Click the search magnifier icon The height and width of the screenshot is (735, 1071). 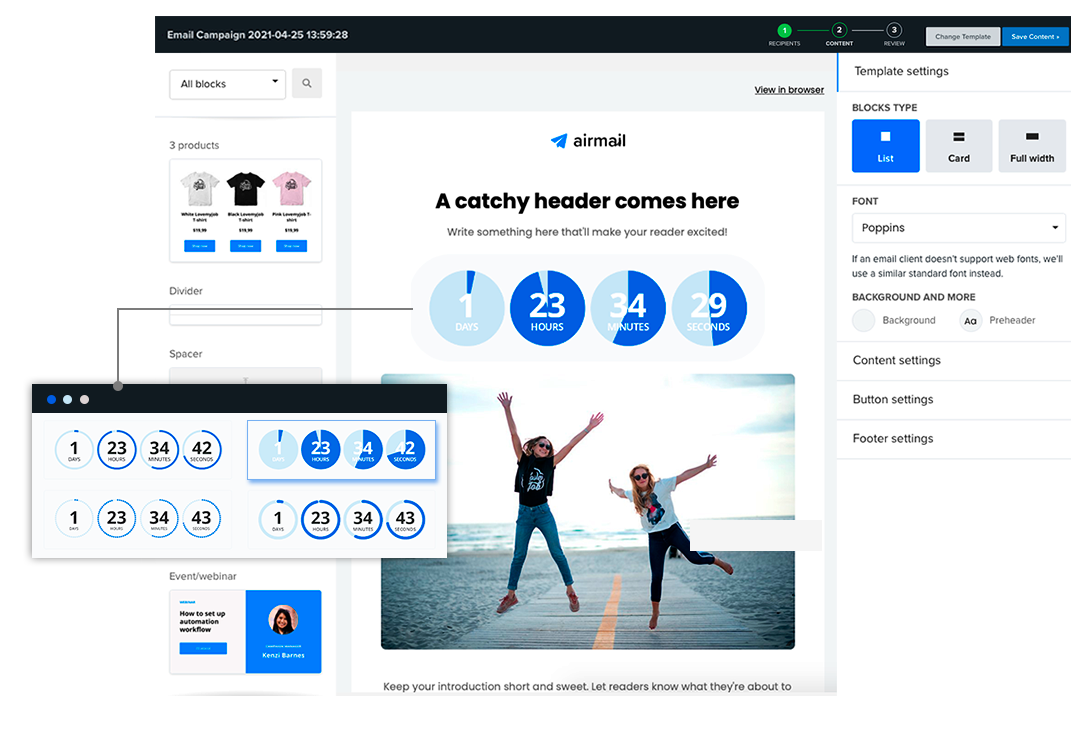click(307, 84)
